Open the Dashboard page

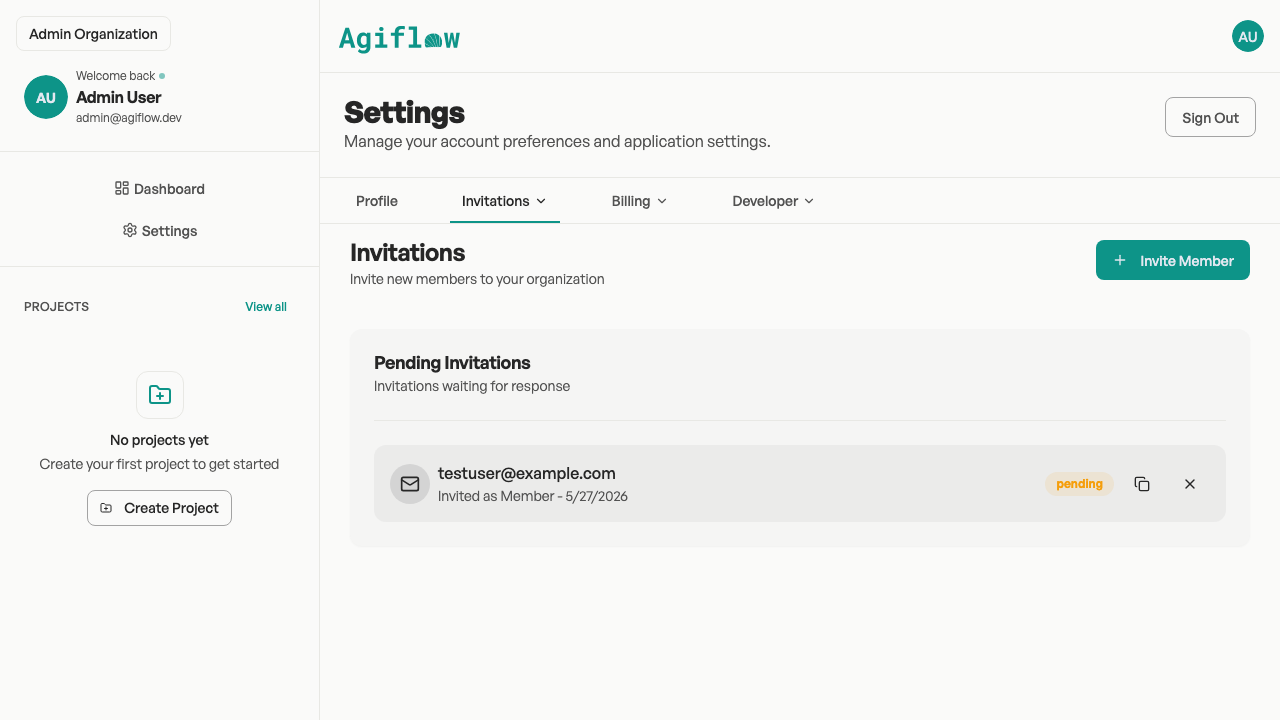point(160,189)
